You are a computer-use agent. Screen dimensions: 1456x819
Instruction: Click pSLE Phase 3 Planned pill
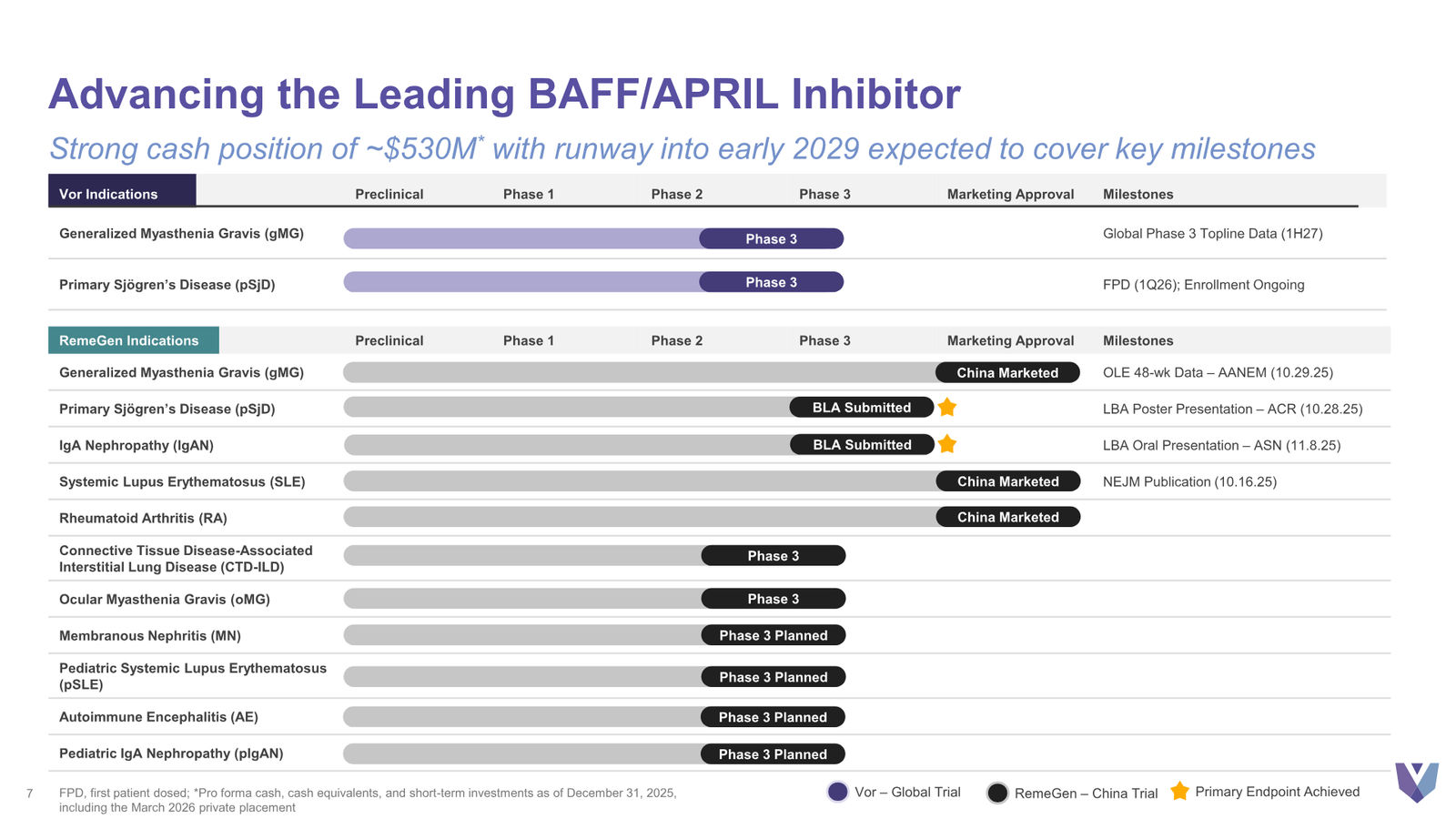click(773, 677)
